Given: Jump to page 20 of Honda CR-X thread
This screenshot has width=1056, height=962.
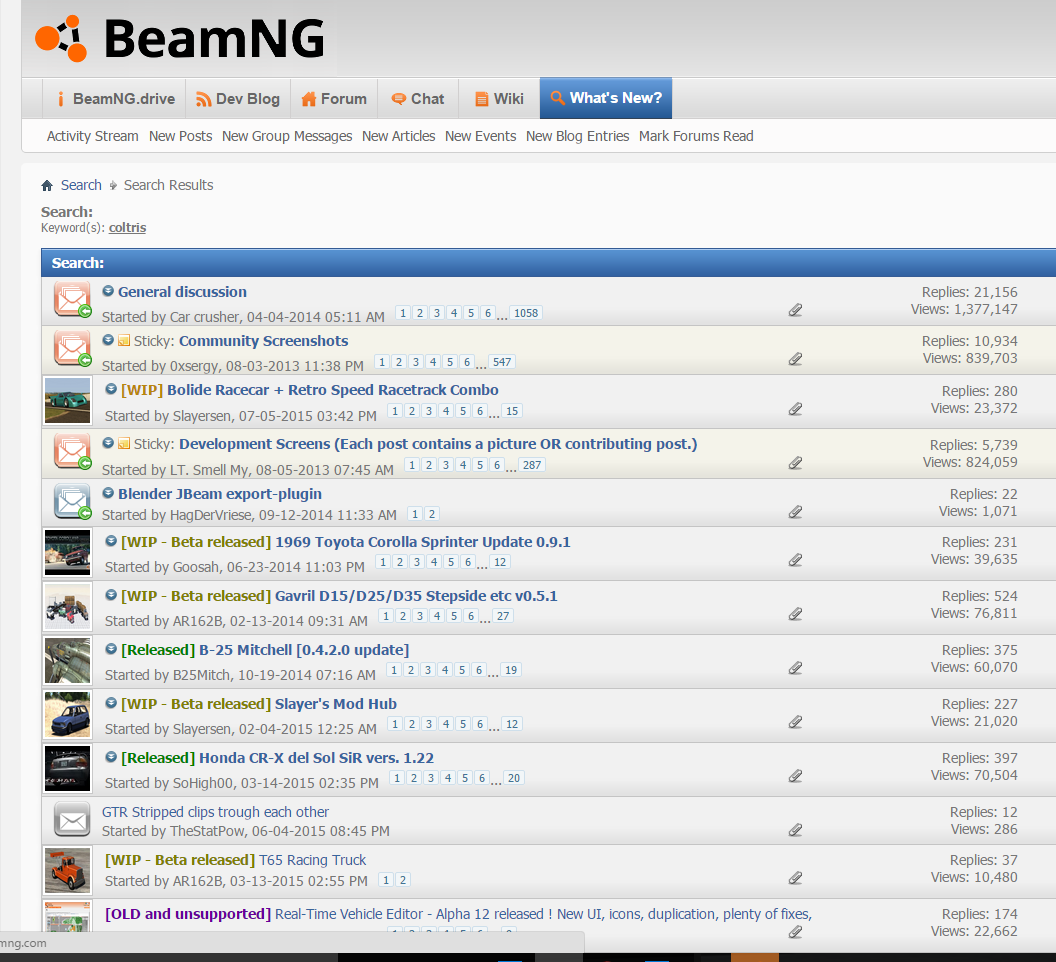Looking at the screenshot, I should coord(514,778).
